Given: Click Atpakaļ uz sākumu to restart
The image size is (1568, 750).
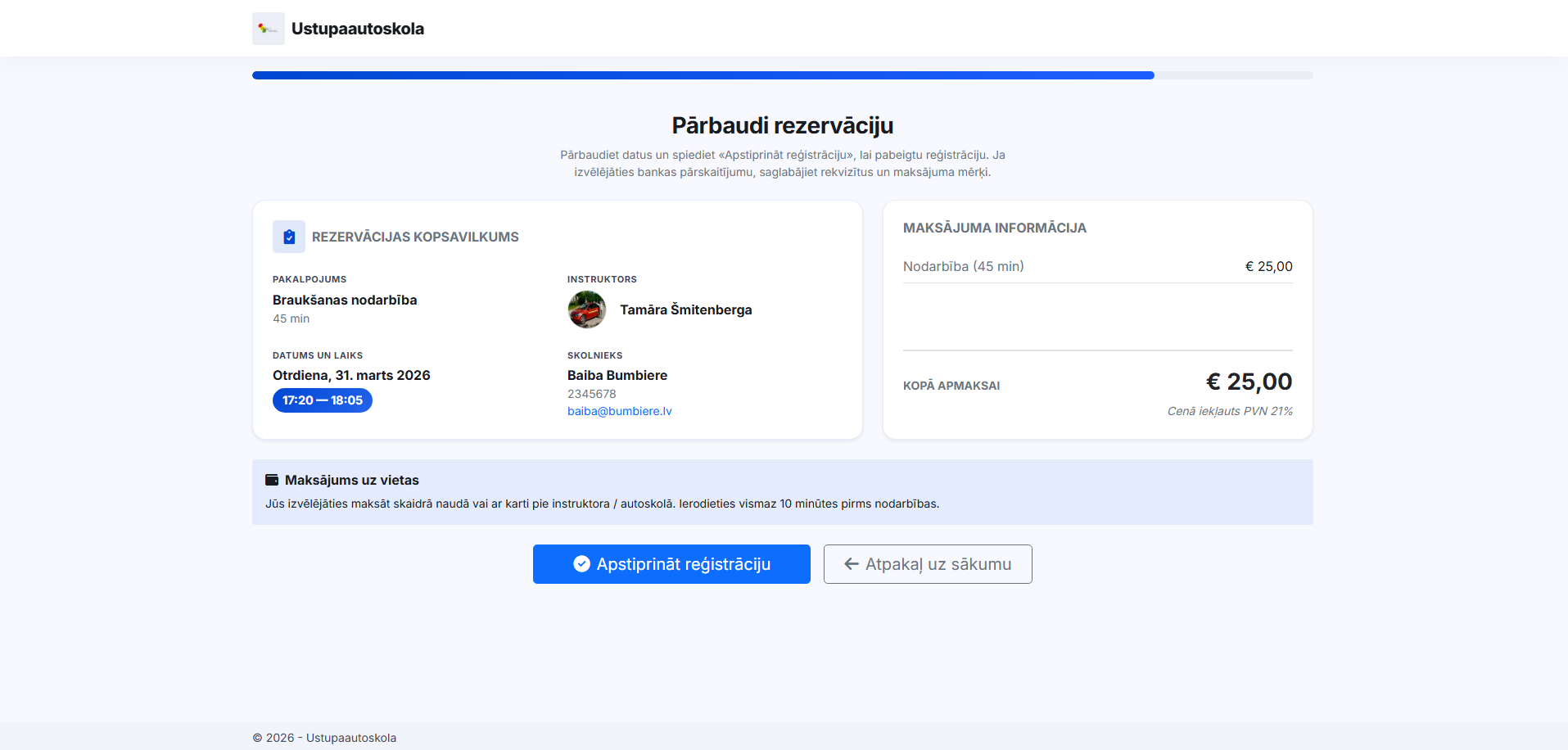Looking at the screenshot, I should [927, 564].
